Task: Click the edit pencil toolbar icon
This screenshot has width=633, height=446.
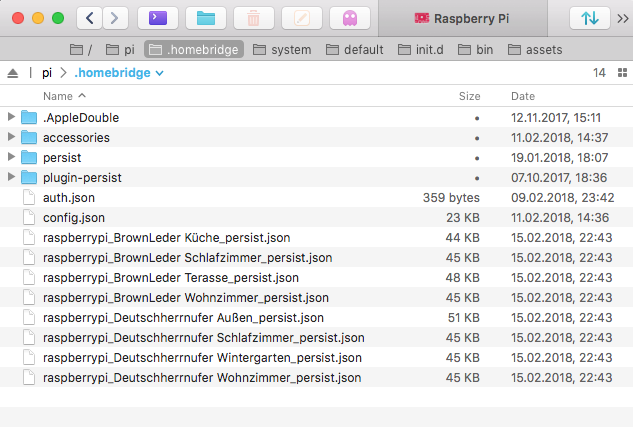Action: point(302,18)
